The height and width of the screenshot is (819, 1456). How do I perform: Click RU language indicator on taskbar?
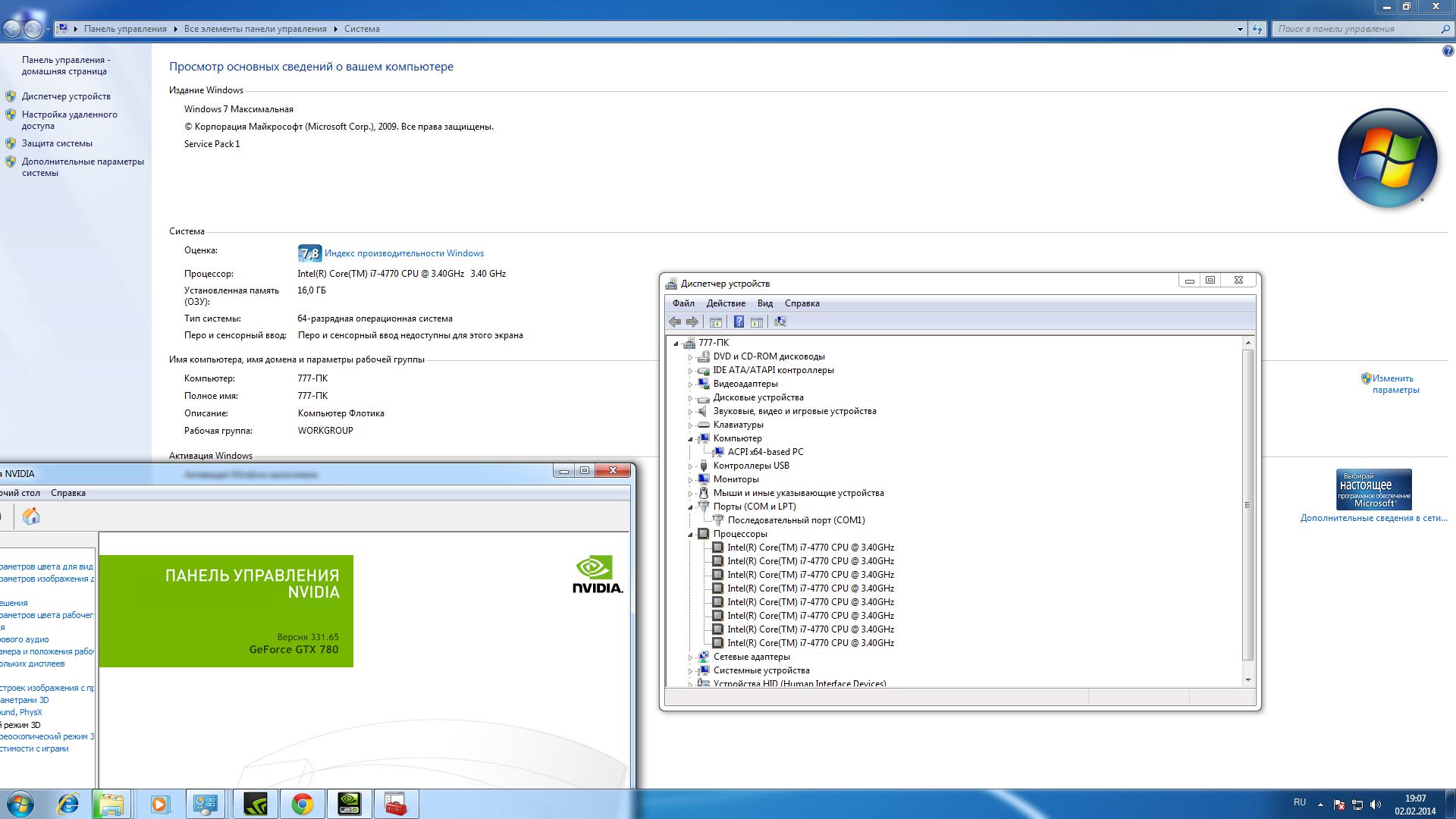[x=1299, y=802]
